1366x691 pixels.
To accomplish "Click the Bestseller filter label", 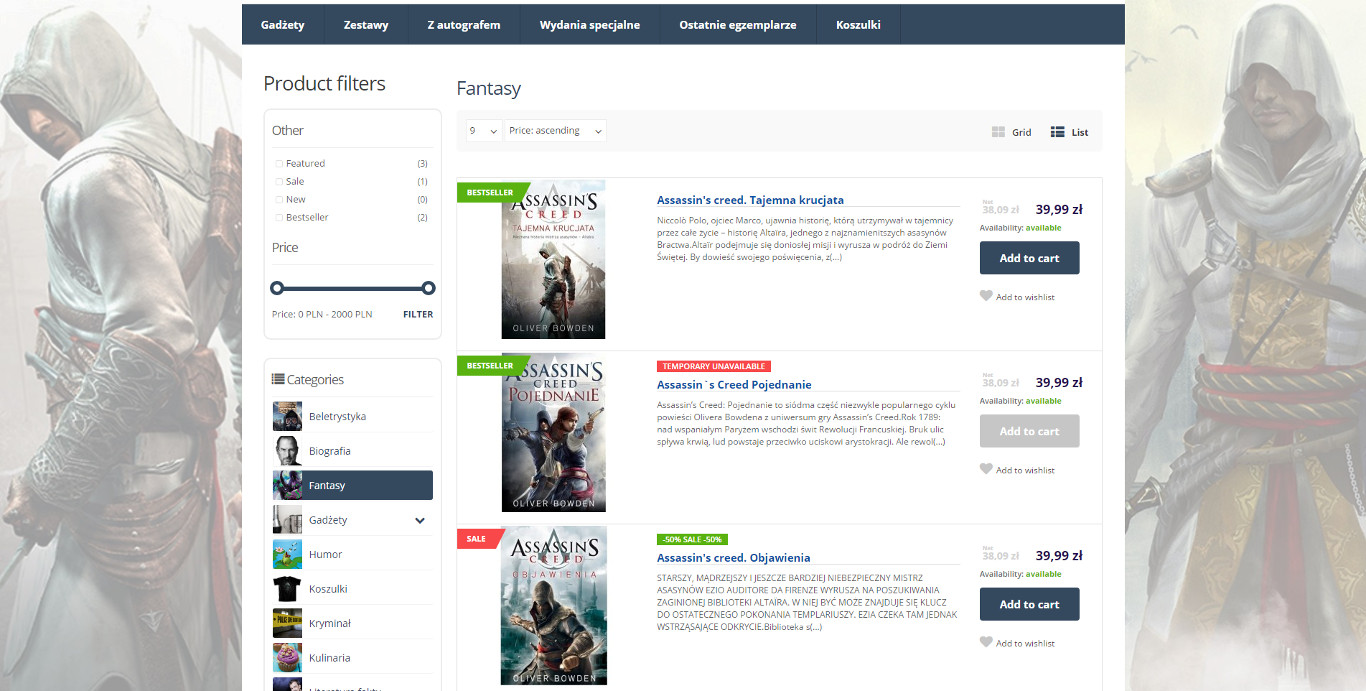I will coord(307,218).
